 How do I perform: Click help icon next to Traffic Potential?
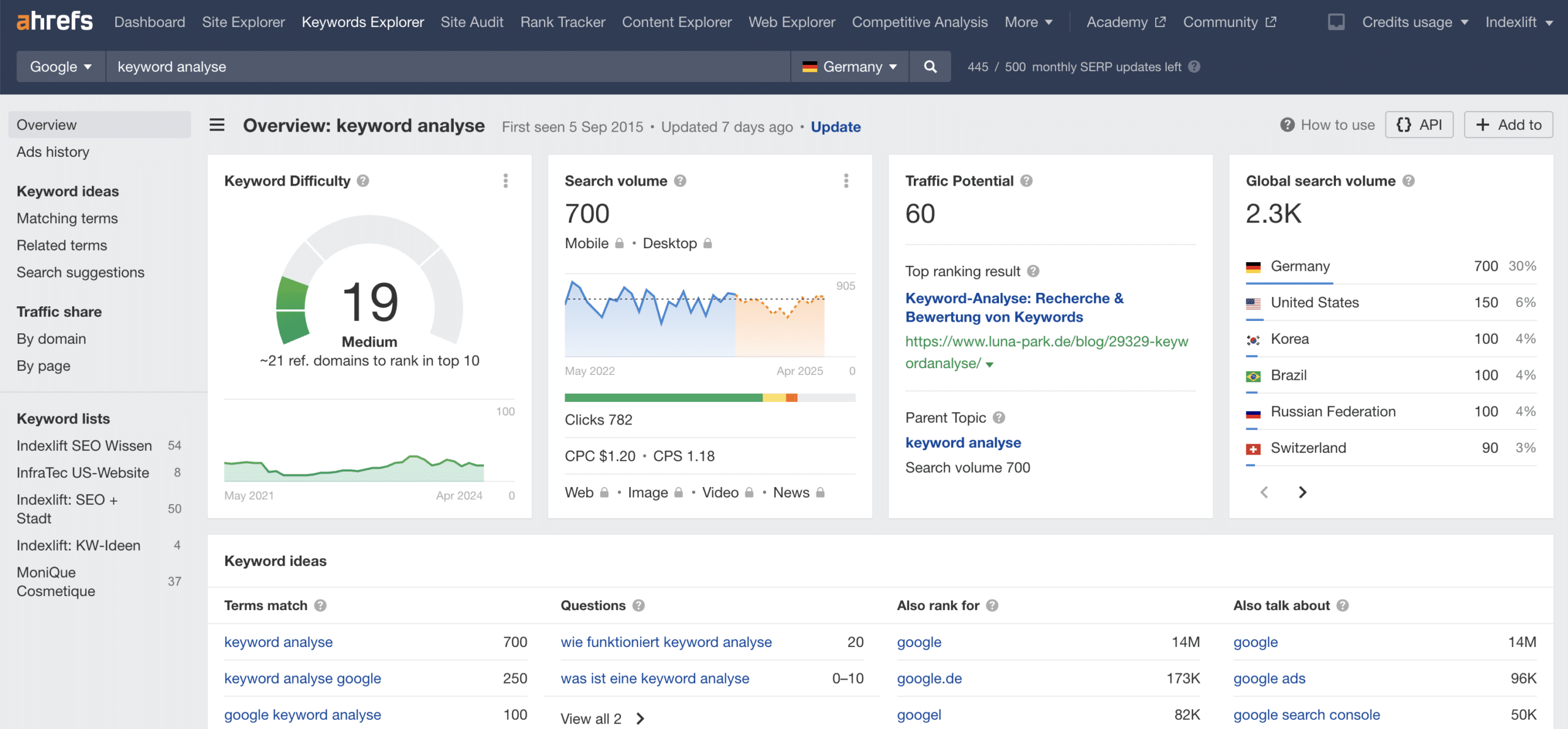[x=1027, y=181]
